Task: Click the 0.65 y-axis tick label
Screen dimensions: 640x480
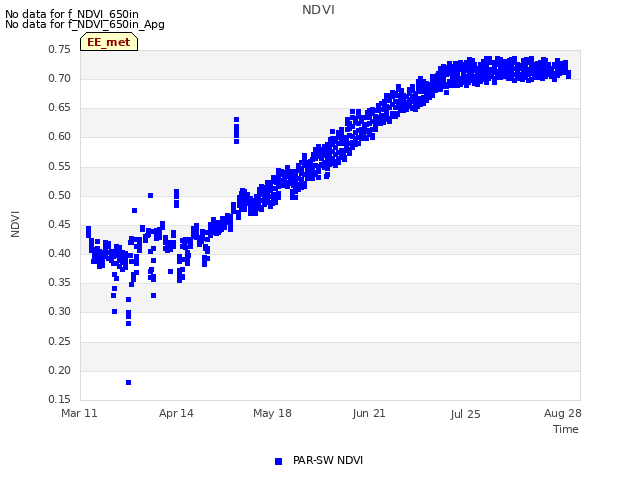Action: click(59, 107)
